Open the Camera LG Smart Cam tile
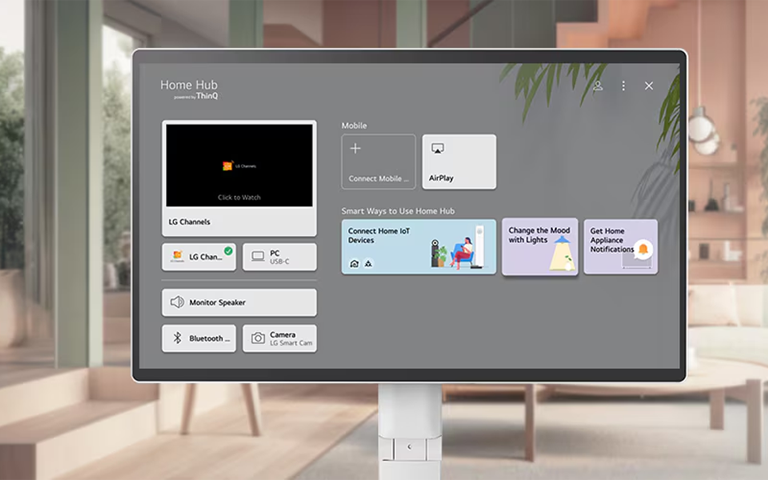 click(280, 338)
